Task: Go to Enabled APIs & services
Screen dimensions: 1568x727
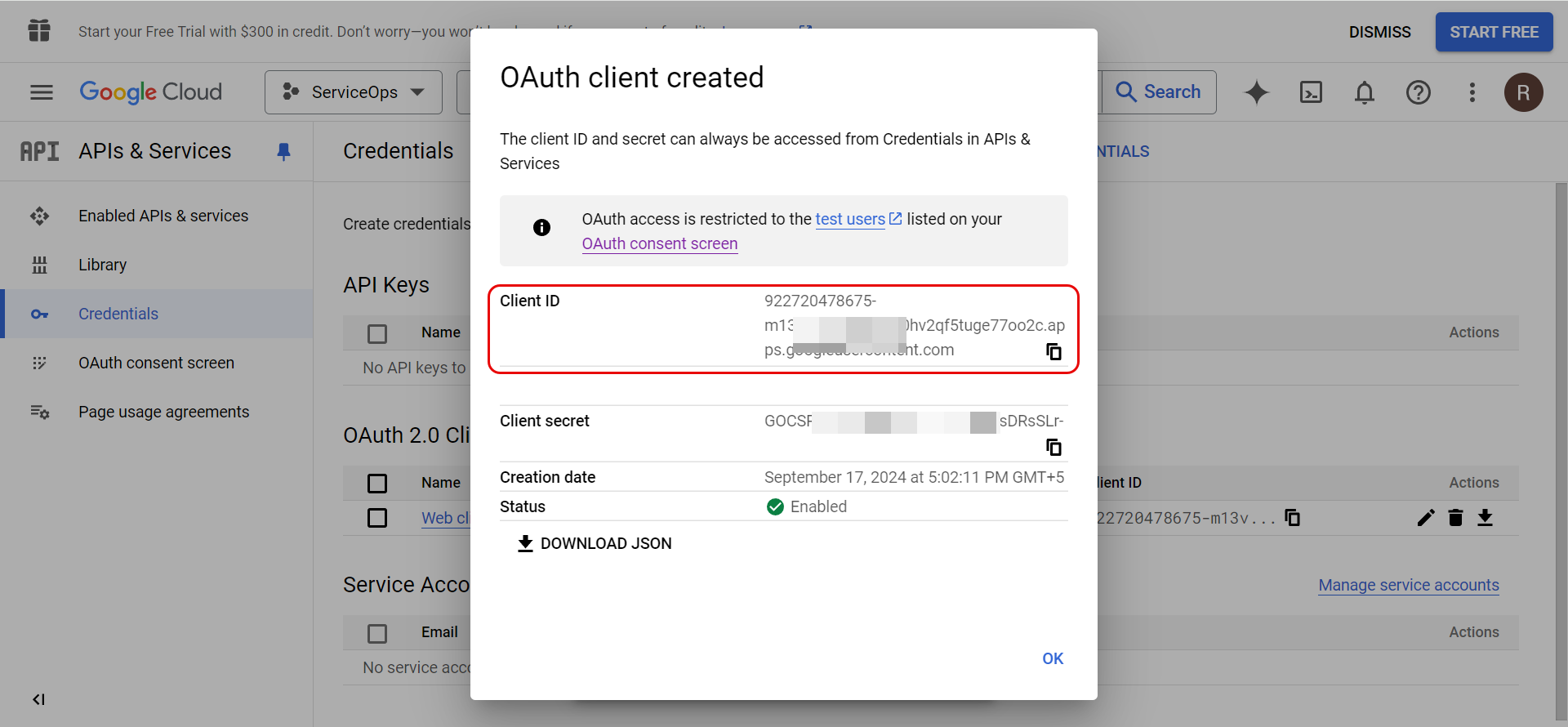Action: point(163,216)
